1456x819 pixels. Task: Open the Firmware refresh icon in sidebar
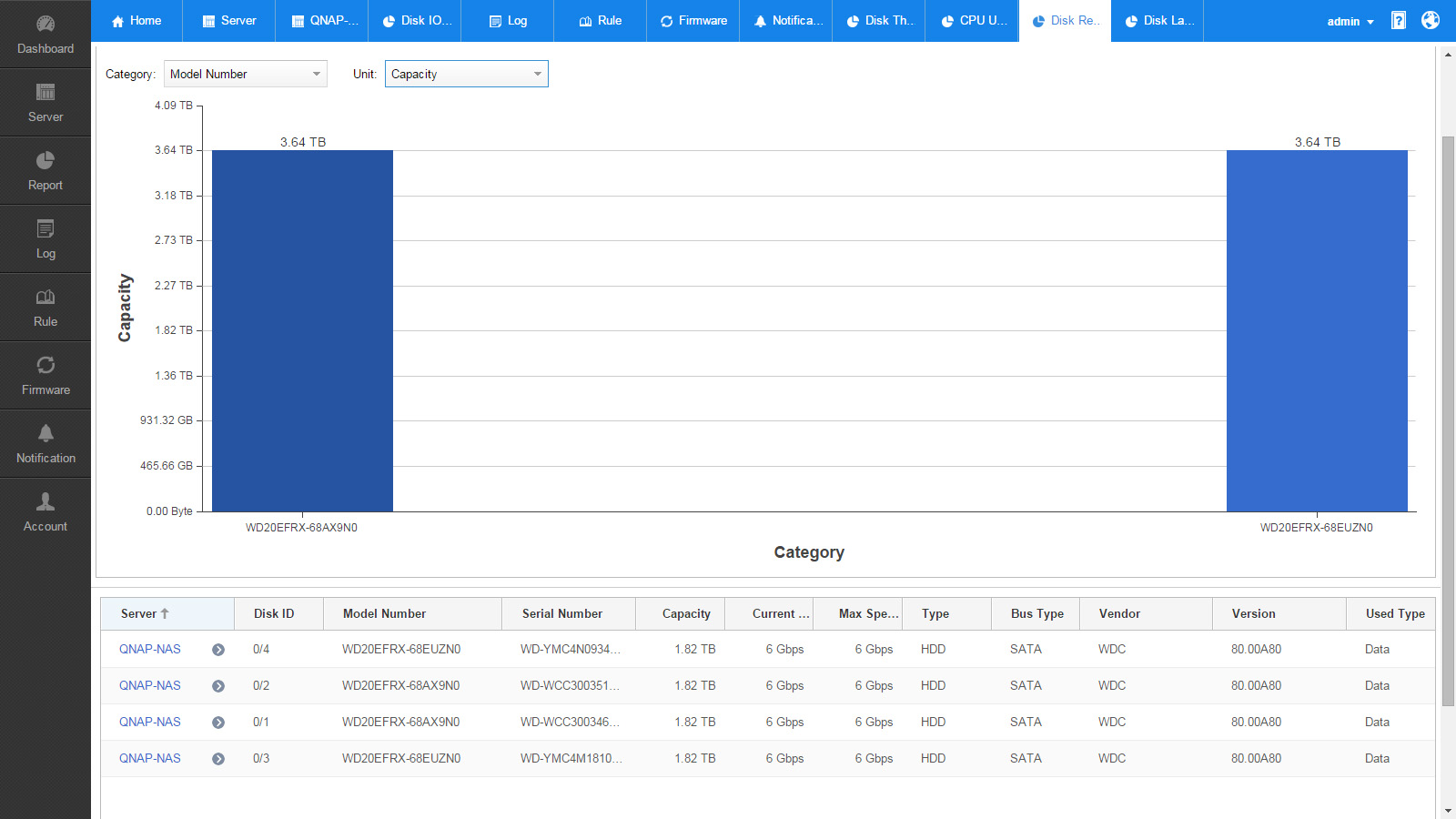[x=45, y=365]
